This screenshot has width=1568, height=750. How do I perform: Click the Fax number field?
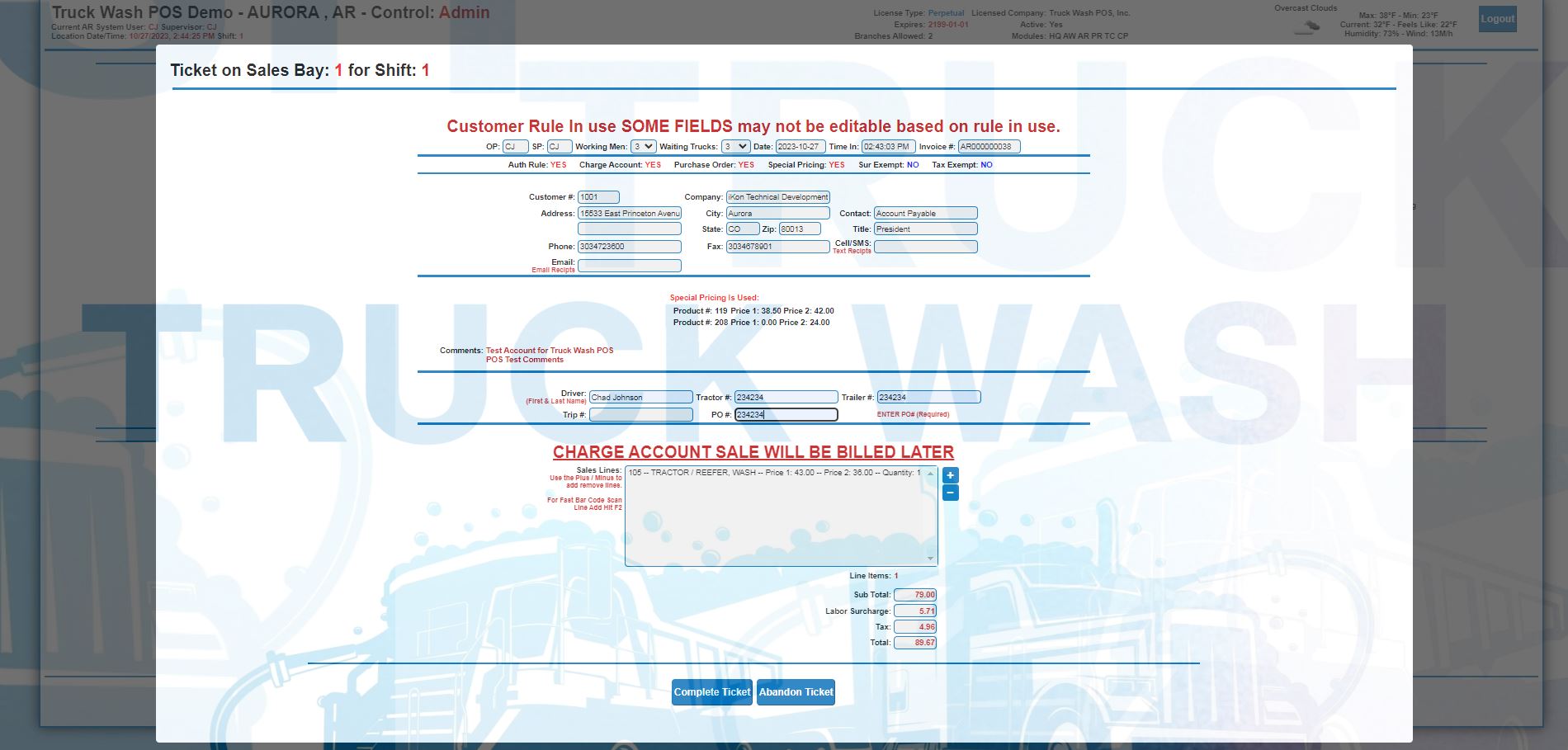(x=778, y=247)
